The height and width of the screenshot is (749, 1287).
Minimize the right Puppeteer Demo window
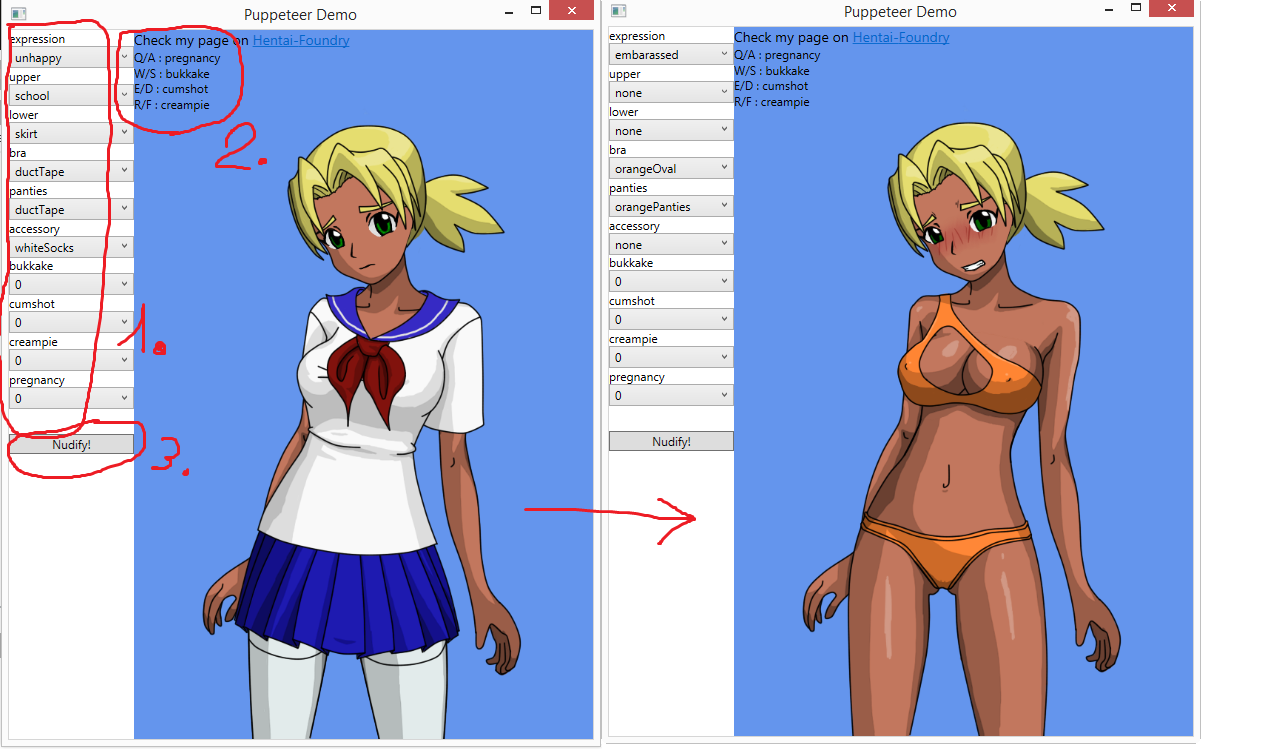pos(1109,9)
